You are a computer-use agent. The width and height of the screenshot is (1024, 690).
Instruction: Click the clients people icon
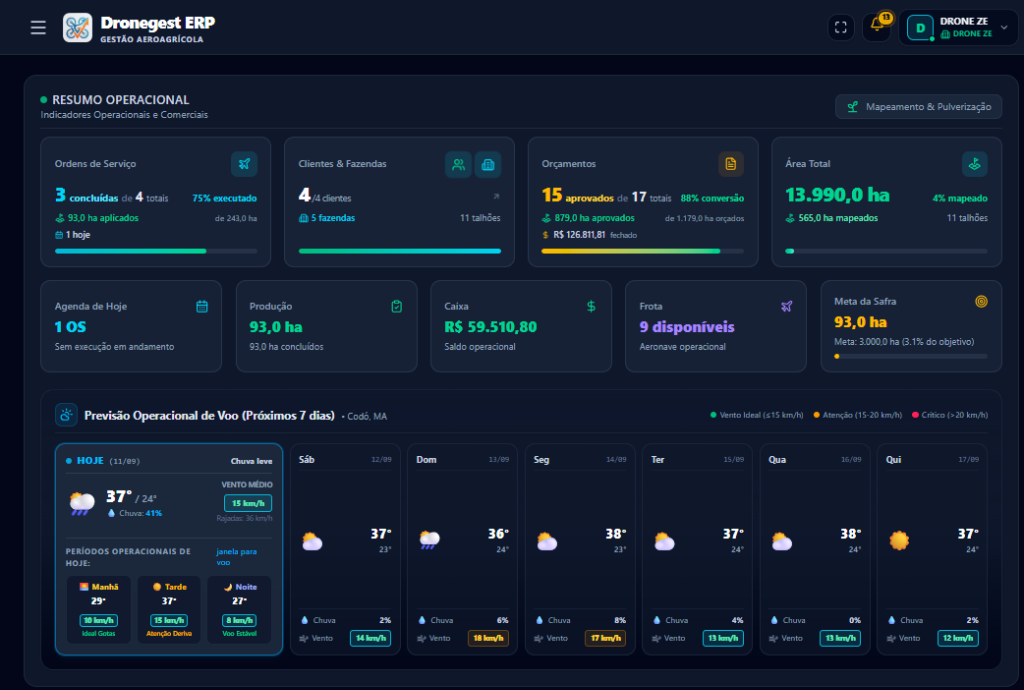[458, 165]
